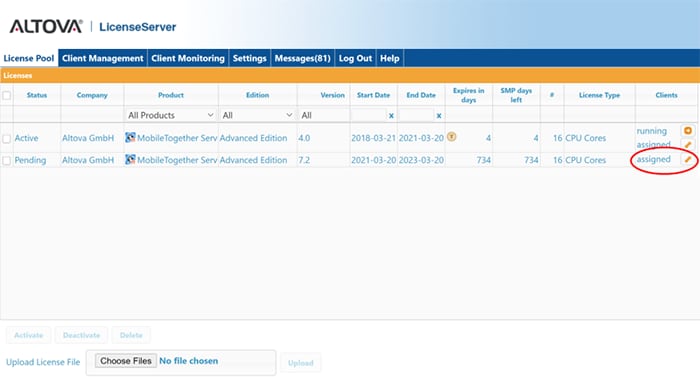The image size is (700, 377).
Task: Sort by the End Date column header
Action: click(421, 95)
